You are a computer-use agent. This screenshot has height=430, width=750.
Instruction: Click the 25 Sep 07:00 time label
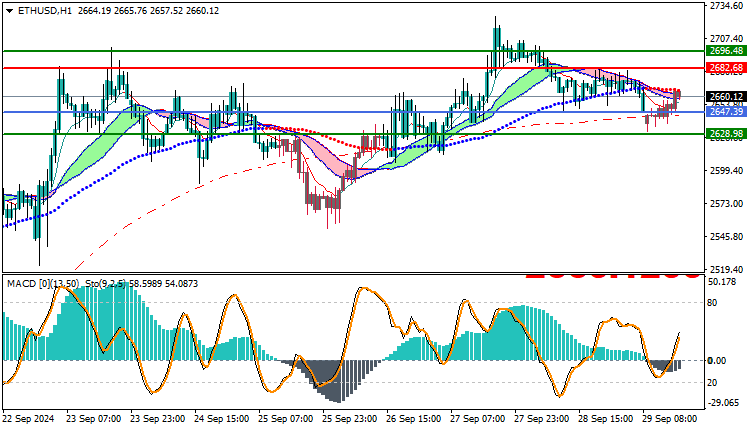click(286, 419)
